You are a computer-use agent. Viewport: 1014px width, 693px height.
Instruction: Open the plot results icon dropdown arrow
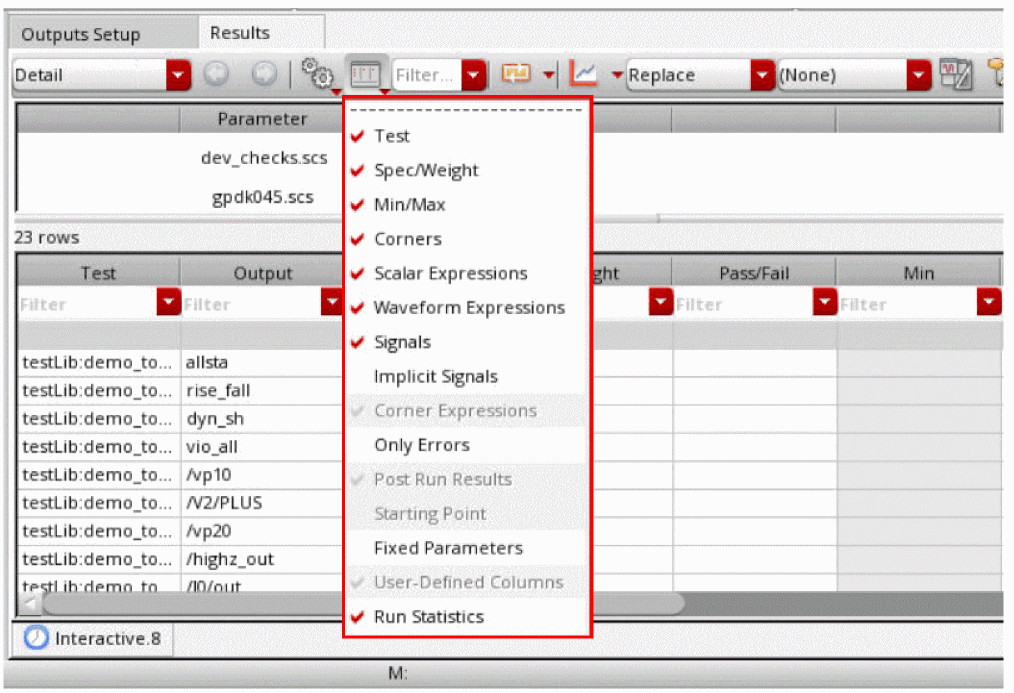(x=549, y=75)
